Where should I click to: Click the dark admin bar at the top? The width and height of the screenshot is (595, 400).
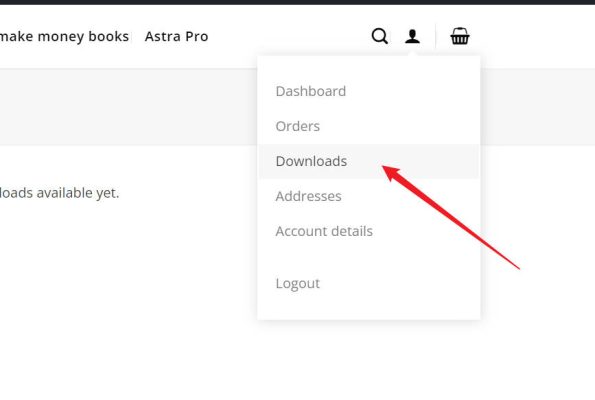coord(298,2)
